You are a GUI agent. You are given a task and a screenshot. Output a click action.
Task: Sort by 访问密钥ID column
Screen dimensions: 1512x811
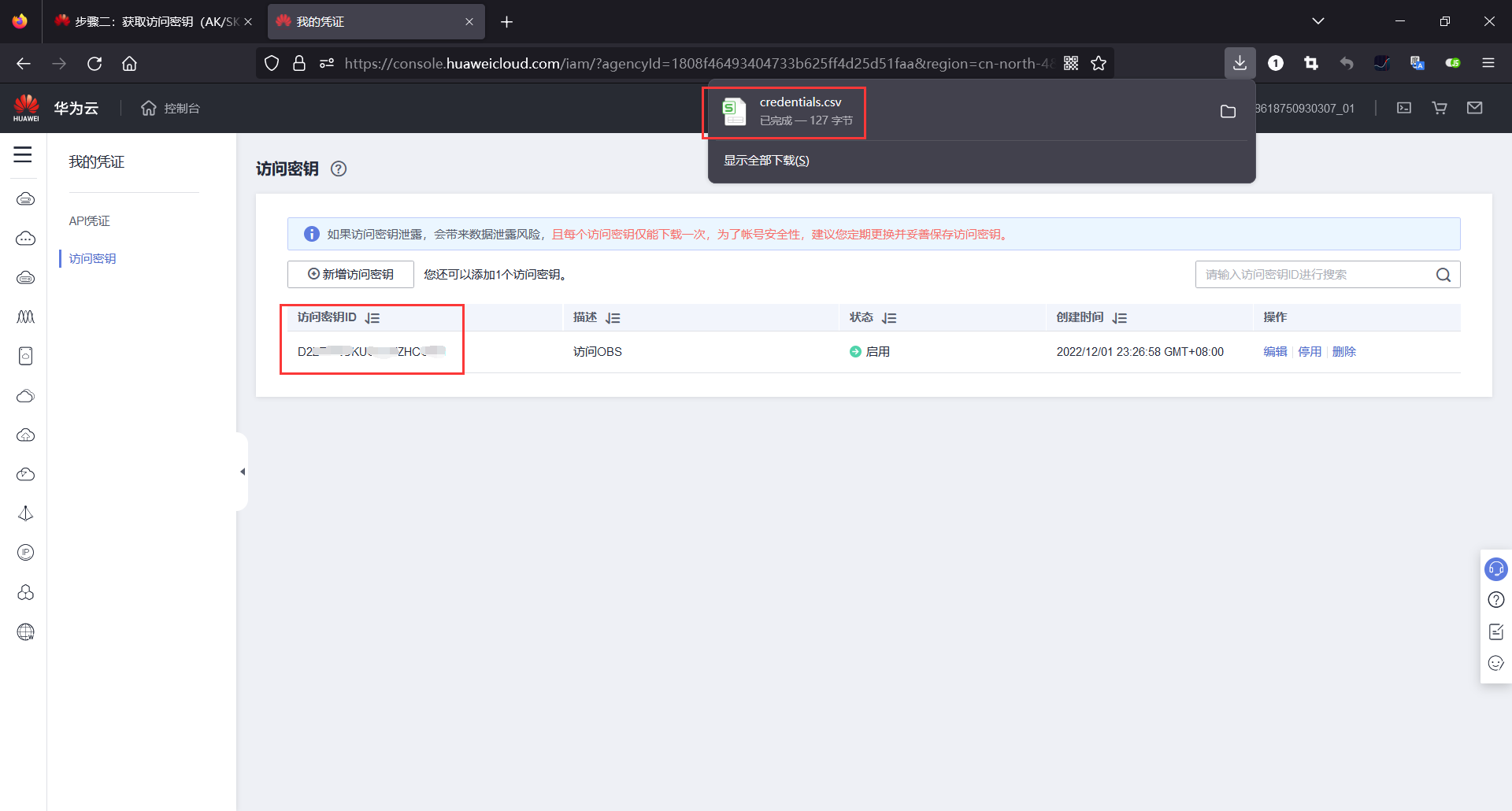tap(372, 318)
